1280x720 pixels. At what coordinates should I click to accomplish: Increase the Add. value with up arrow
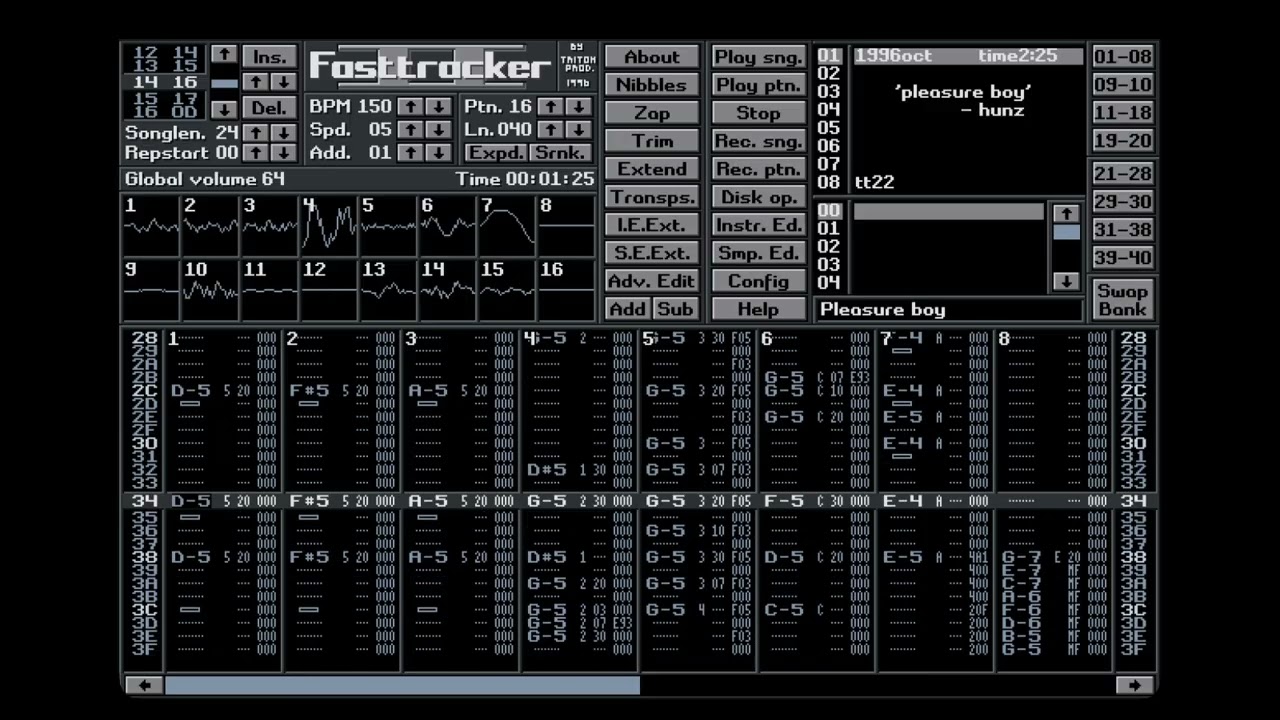(x=410, y=152)
